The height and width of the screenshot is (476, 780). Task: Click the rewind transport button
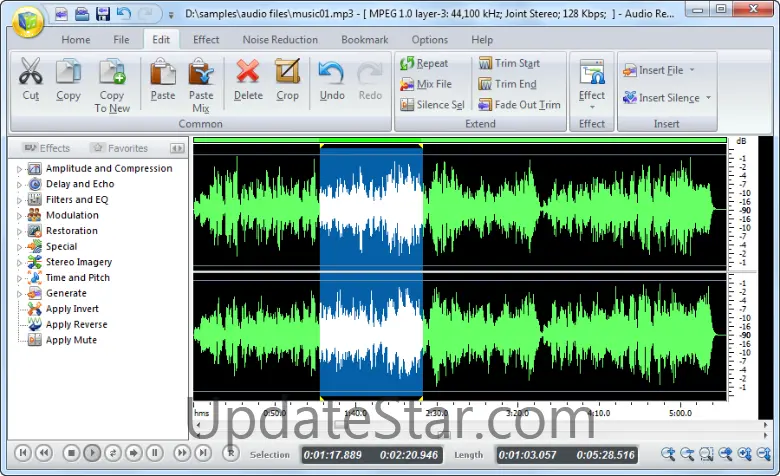pos(44,453)
